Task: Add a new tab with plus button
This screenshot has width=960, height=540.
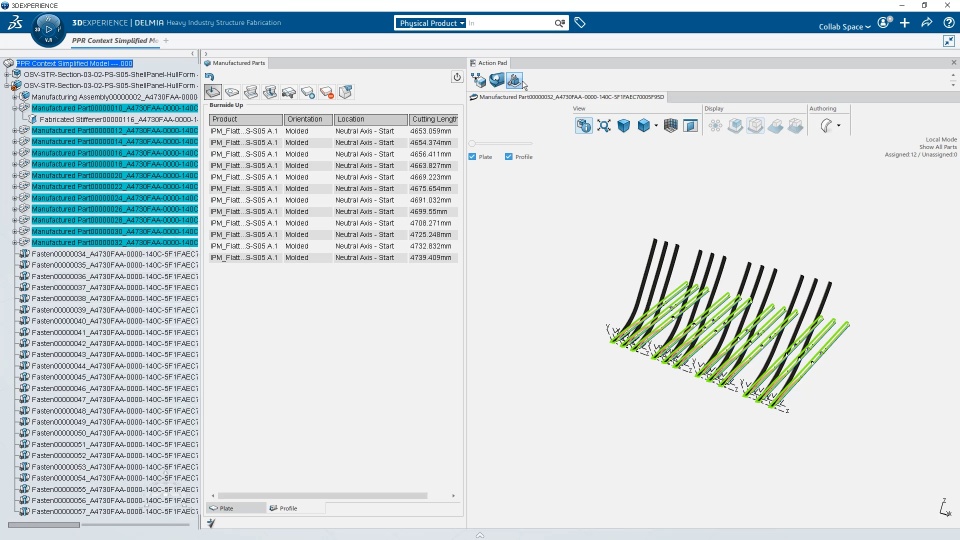Action: click(x=166, y=41)
